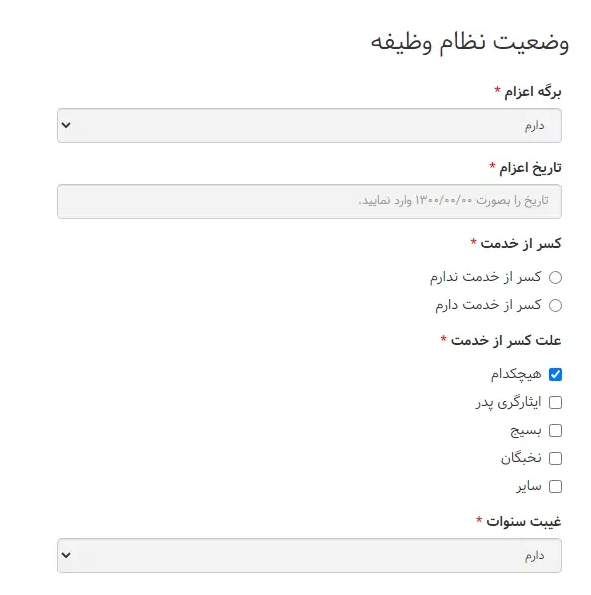
Task: Click the غیبت سنوات field label
Action: point(523,522)
